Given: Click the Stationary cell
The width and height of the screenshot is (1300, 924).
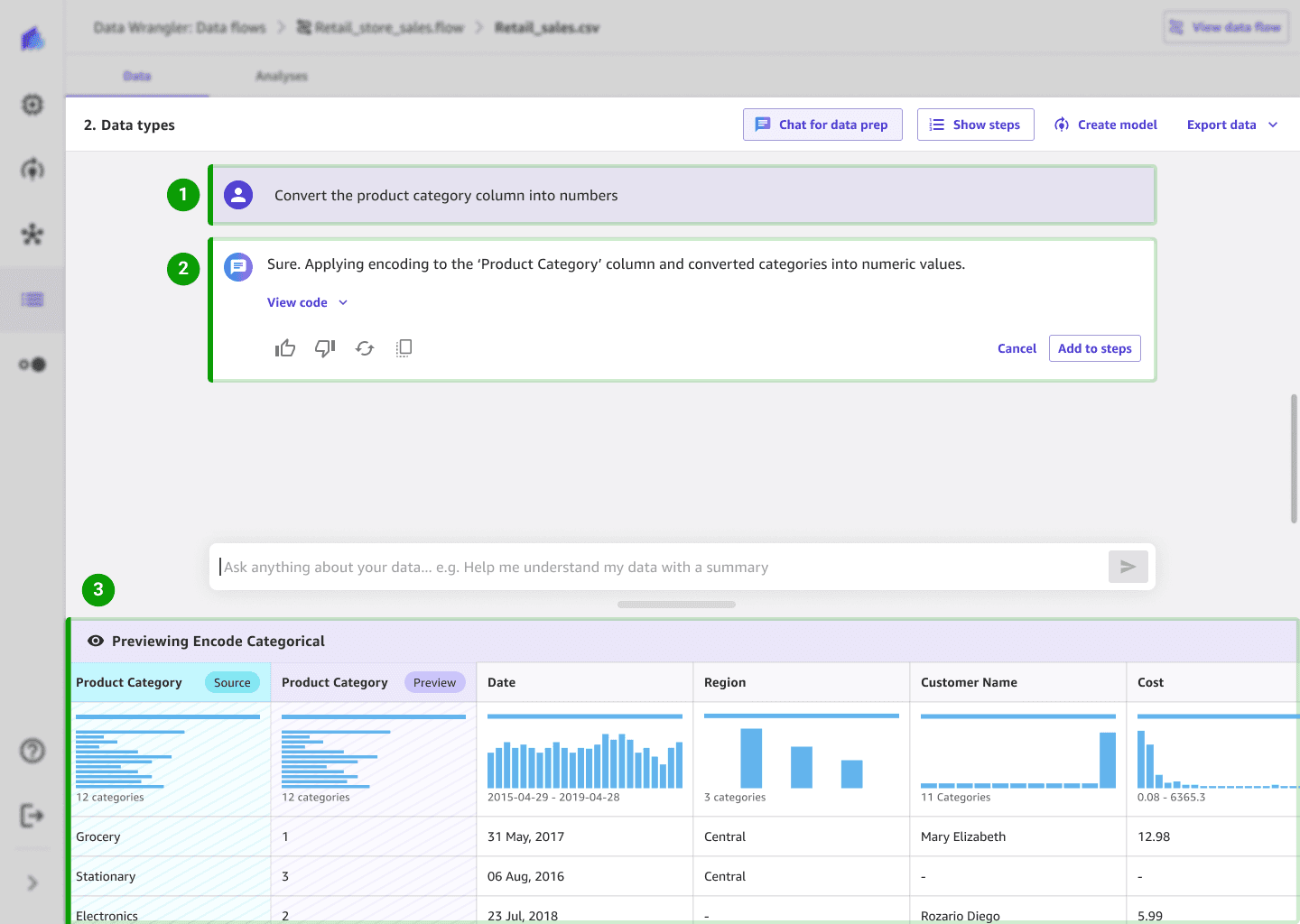Looking at the screenshot, I should 172,876.
